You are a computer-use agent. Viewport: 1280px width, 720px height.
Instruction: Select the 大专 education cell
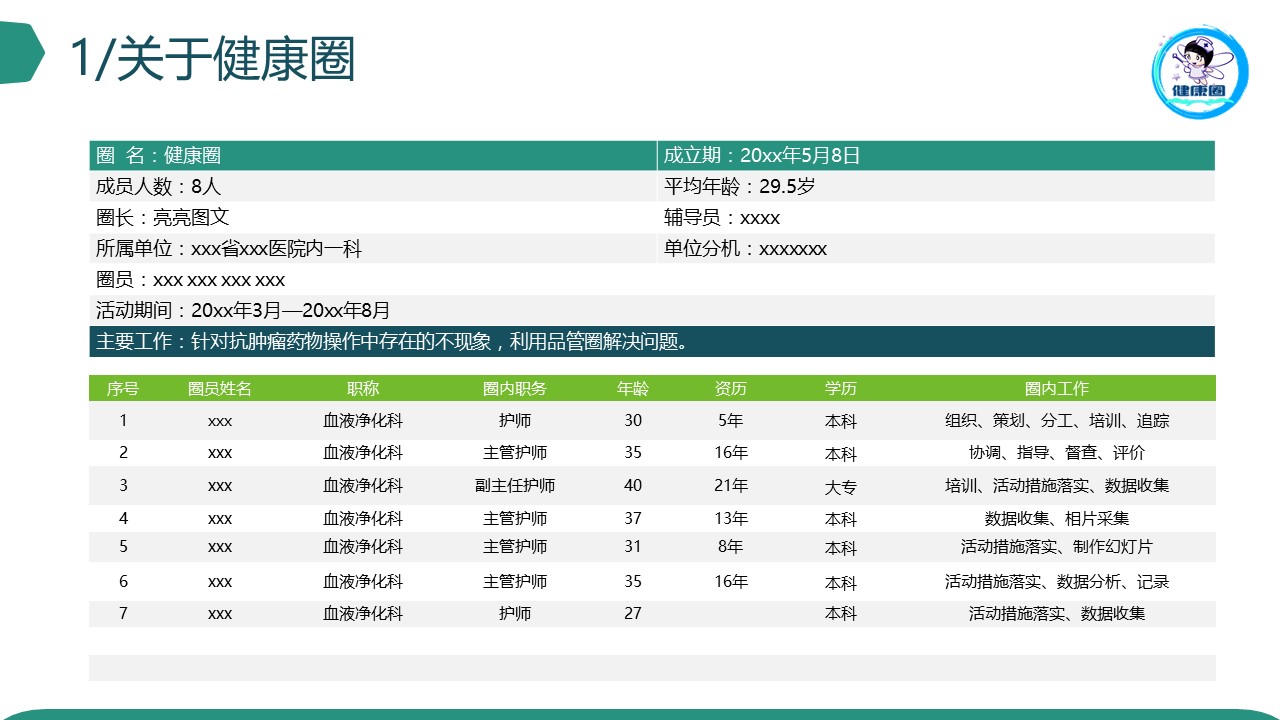click(x=840, y=487)
